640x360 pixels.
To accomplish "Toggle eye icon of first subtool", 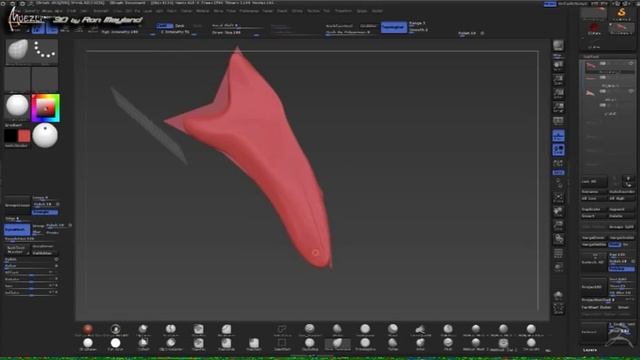I will 631,64.
